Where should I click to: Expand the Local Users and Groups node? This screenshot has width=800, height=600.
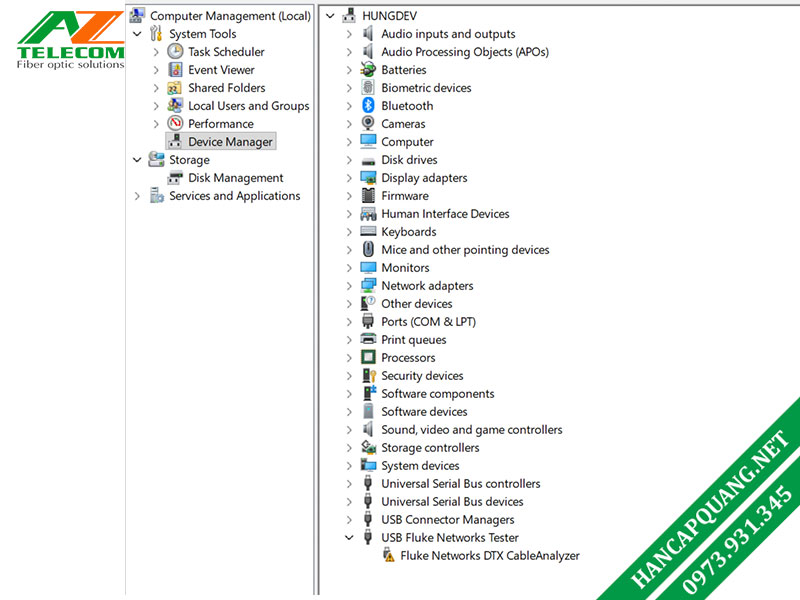tap(156, 106)
